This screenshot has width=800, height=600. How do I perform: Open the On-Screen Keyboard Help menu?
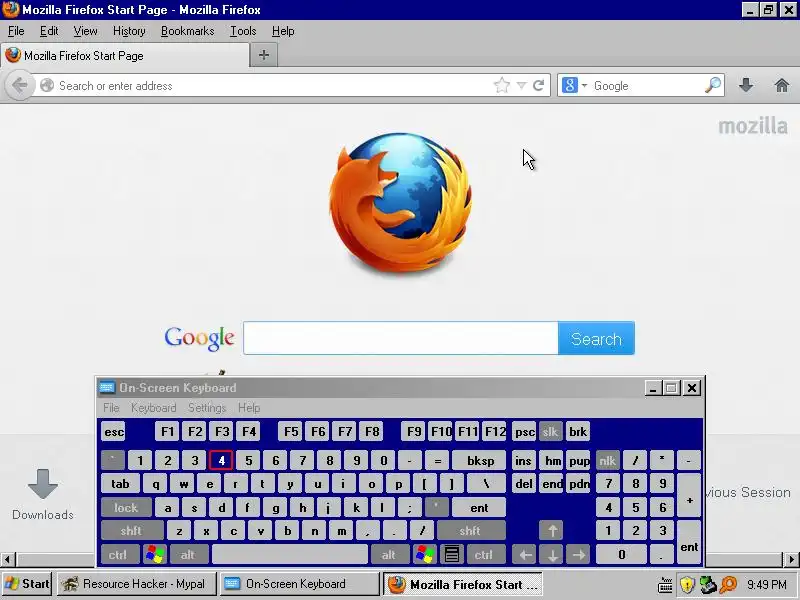point(249,408)
